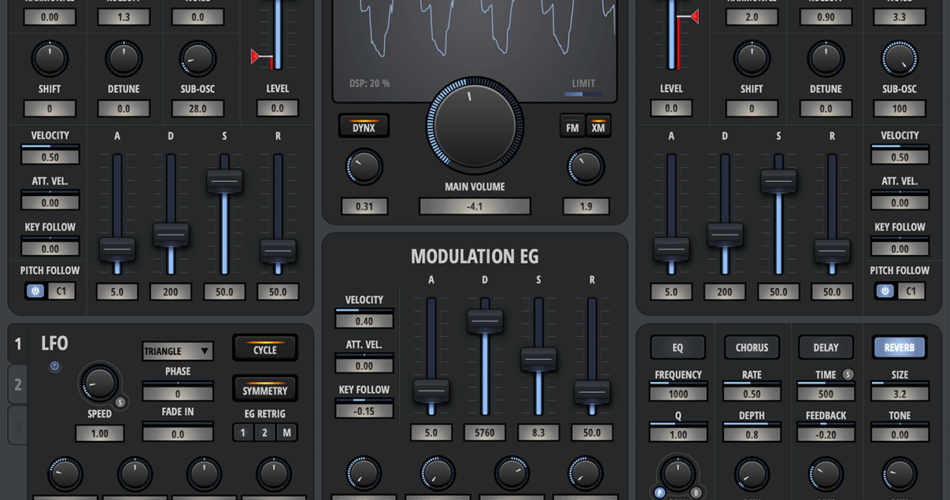Click the Main Volume knob
Image resolution: width=950 pixels, height=500 pixels.
[475, 126]
